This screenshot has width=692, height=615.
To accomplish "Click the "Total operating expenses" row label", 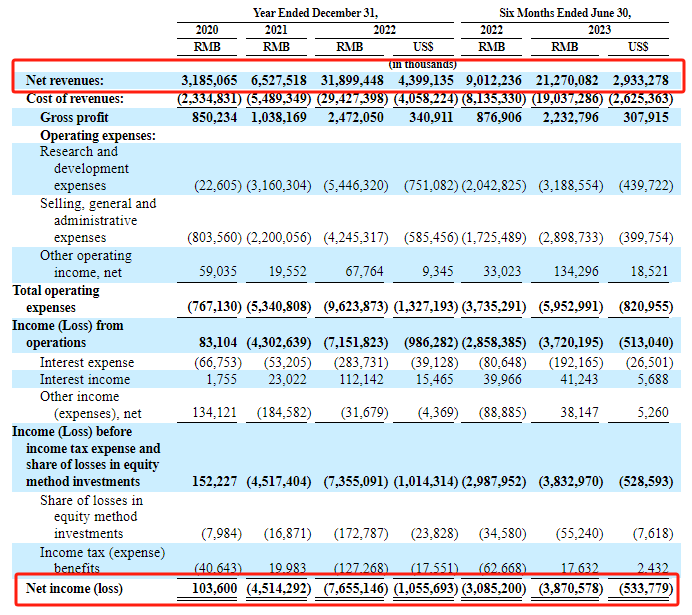I will [x=58, y=300].
